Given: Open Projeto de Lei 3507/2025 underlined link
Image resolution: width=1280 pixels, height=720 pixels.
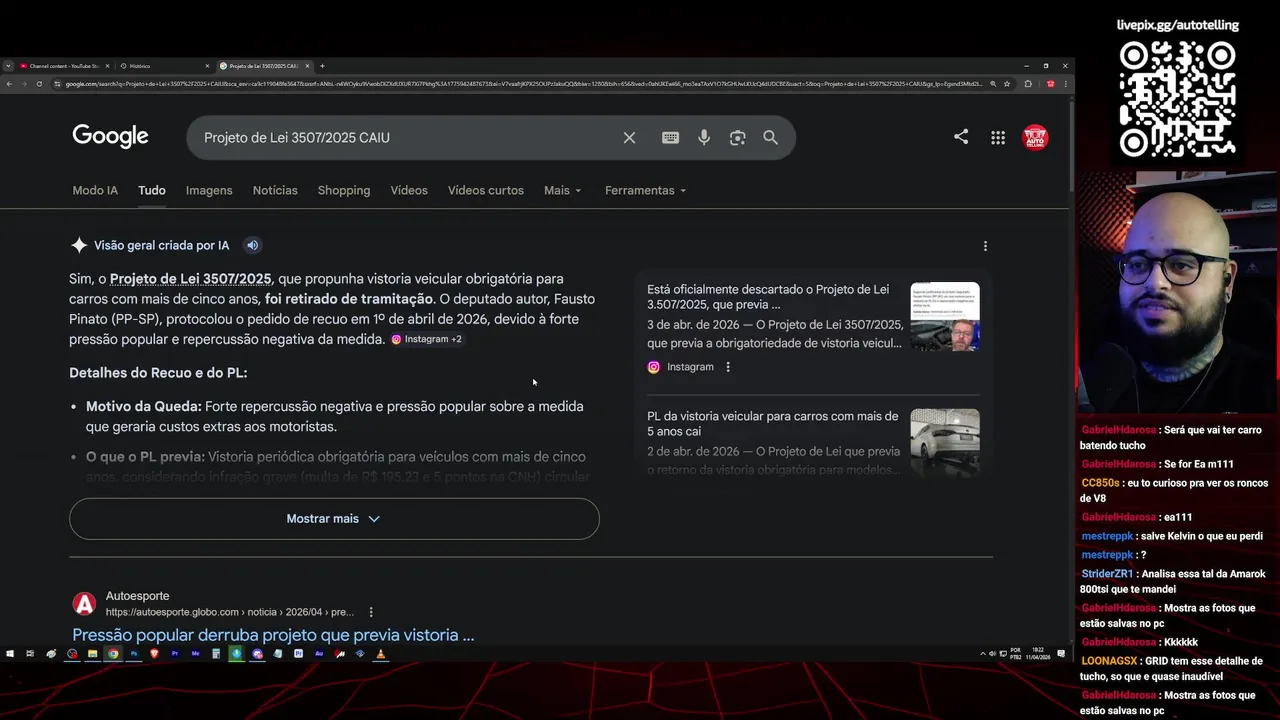Looking at the screenshot, I should click(190, 279).
